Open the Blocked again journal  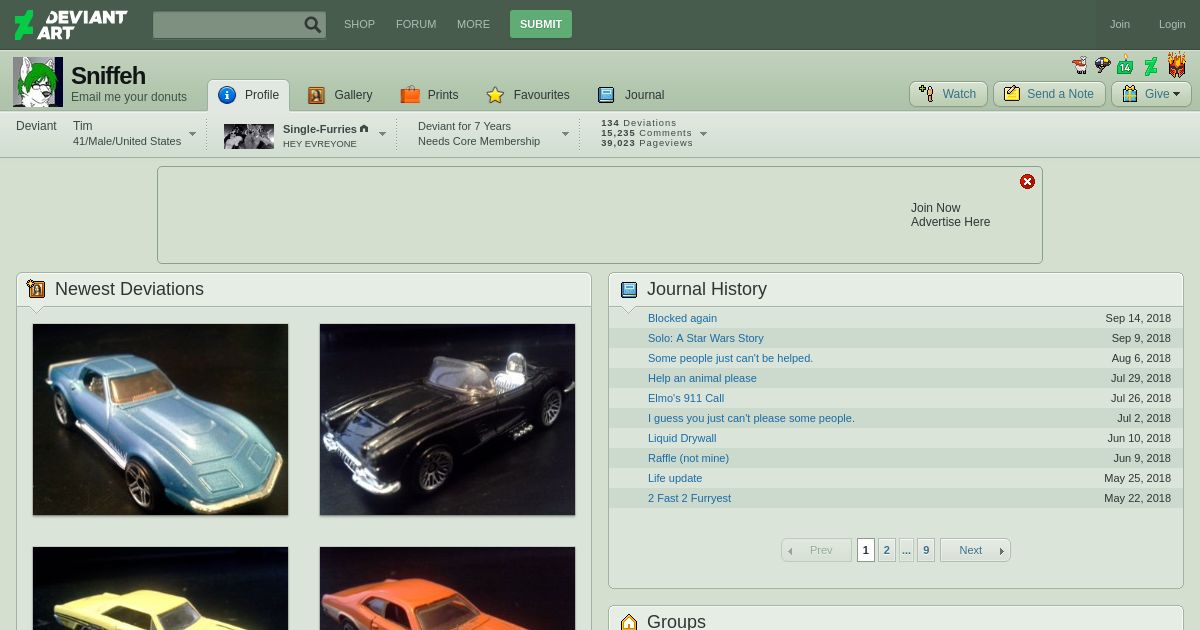click(682, 318)
